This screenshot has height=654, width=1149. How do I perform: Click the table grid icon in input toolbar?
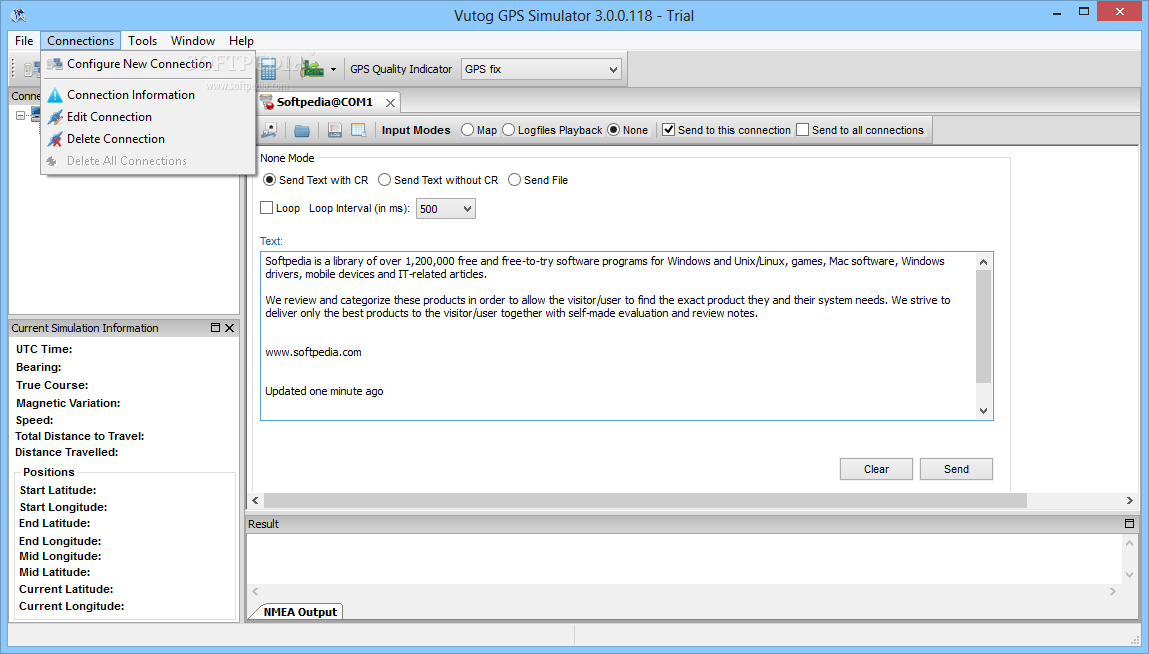(x=358, y=131)
